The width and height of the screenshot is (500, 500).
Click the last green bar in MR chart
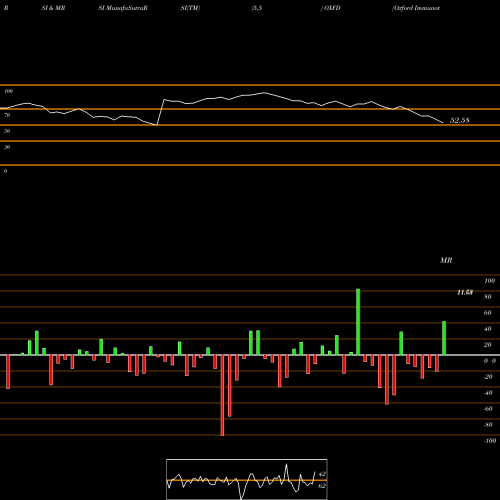tap(444, 338)
